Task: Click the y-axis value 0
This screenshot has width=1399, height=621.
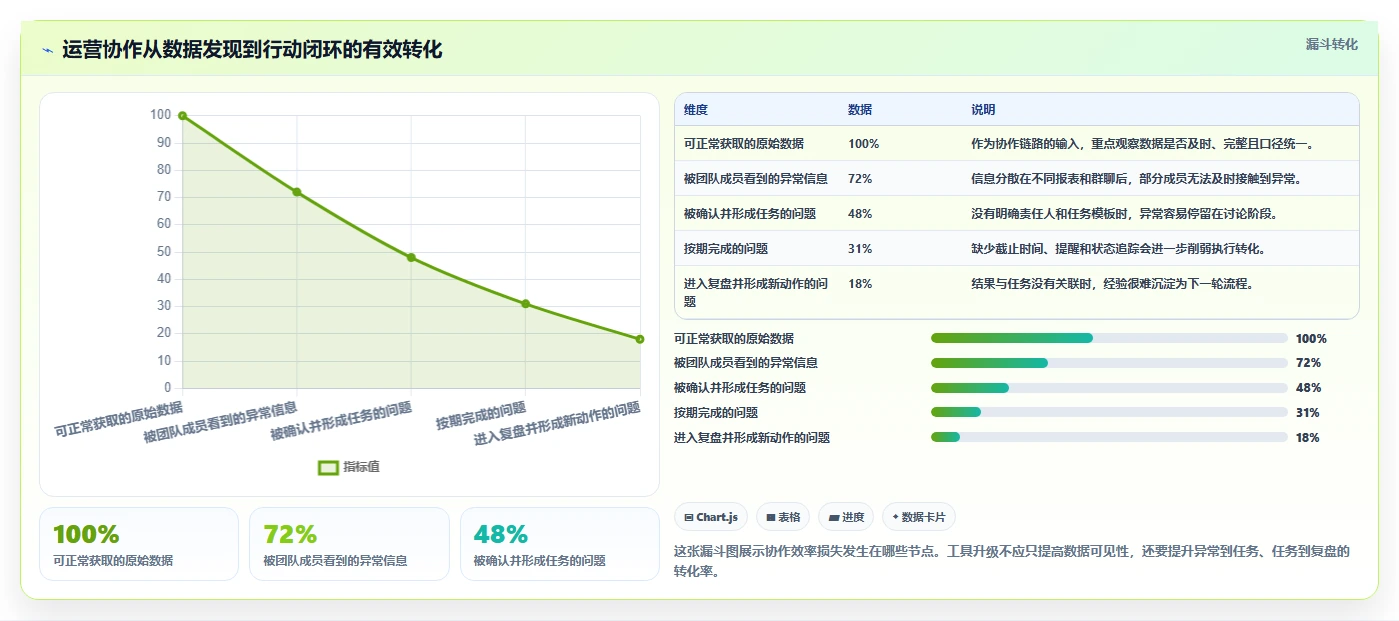Action: coord(168,387)
